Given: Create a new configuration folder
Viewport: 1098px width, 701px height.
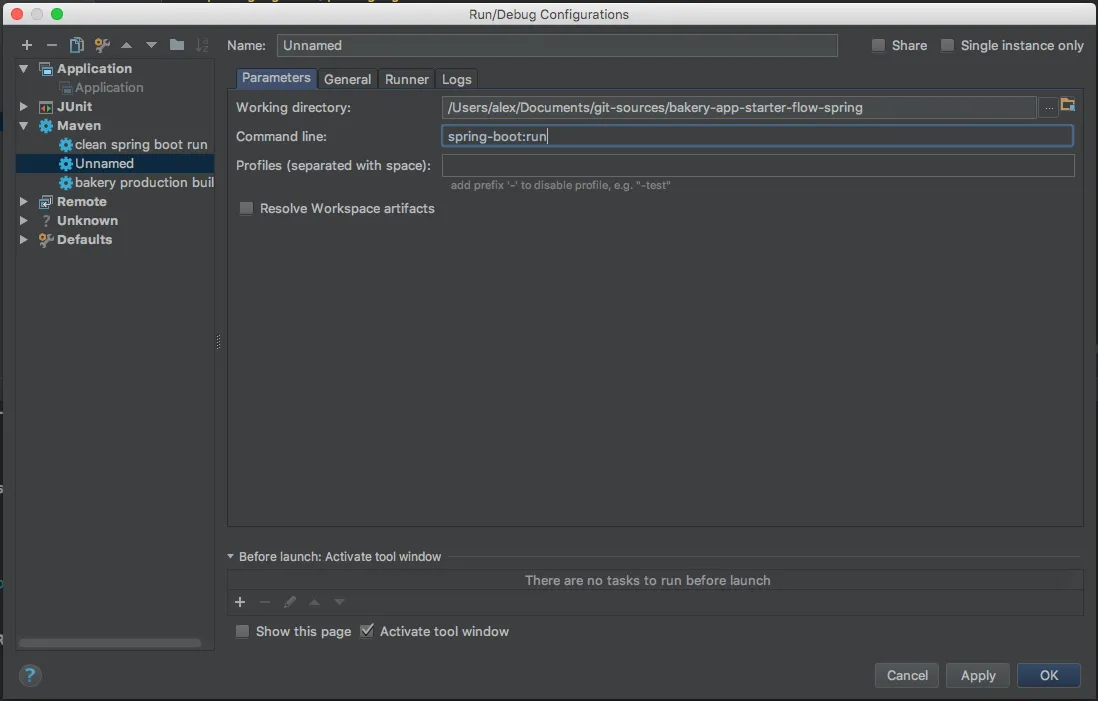Looking at the screenshot, I should click(x=175, y=45).
